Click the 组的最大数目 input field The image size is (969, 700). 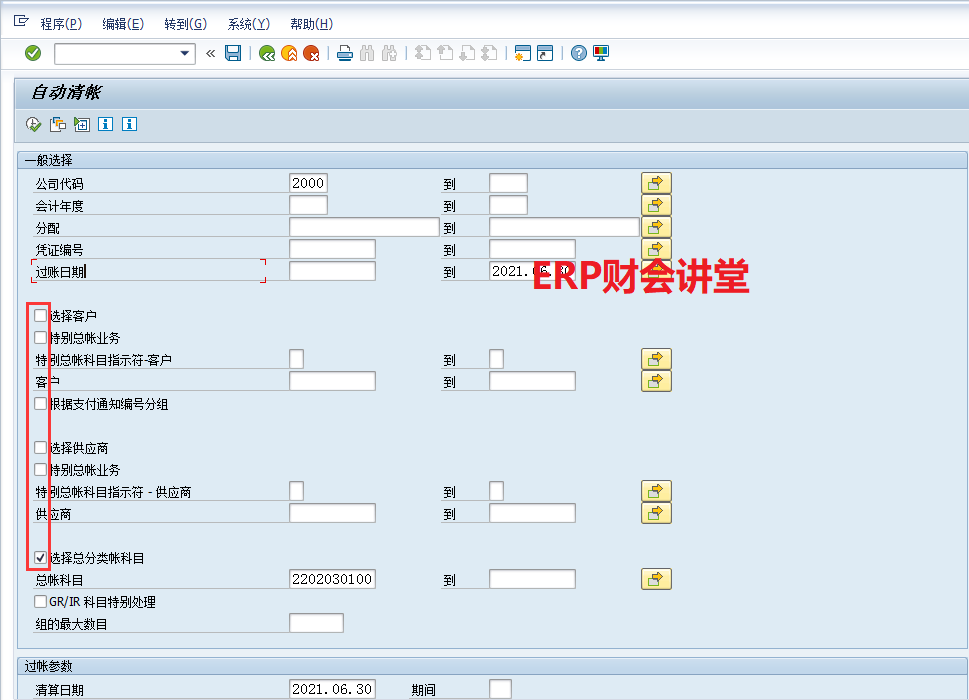(316, 624)
